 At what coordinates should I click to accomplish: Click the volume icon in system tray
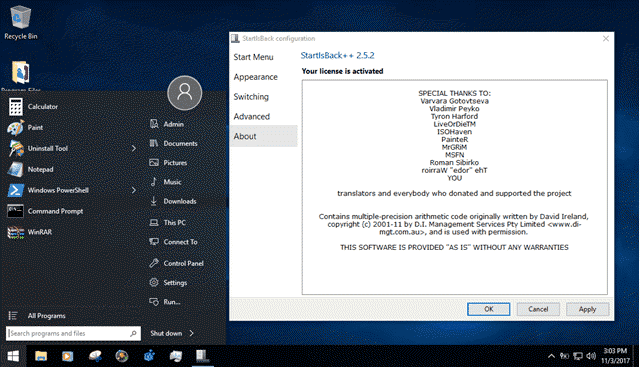pos(591,356)
